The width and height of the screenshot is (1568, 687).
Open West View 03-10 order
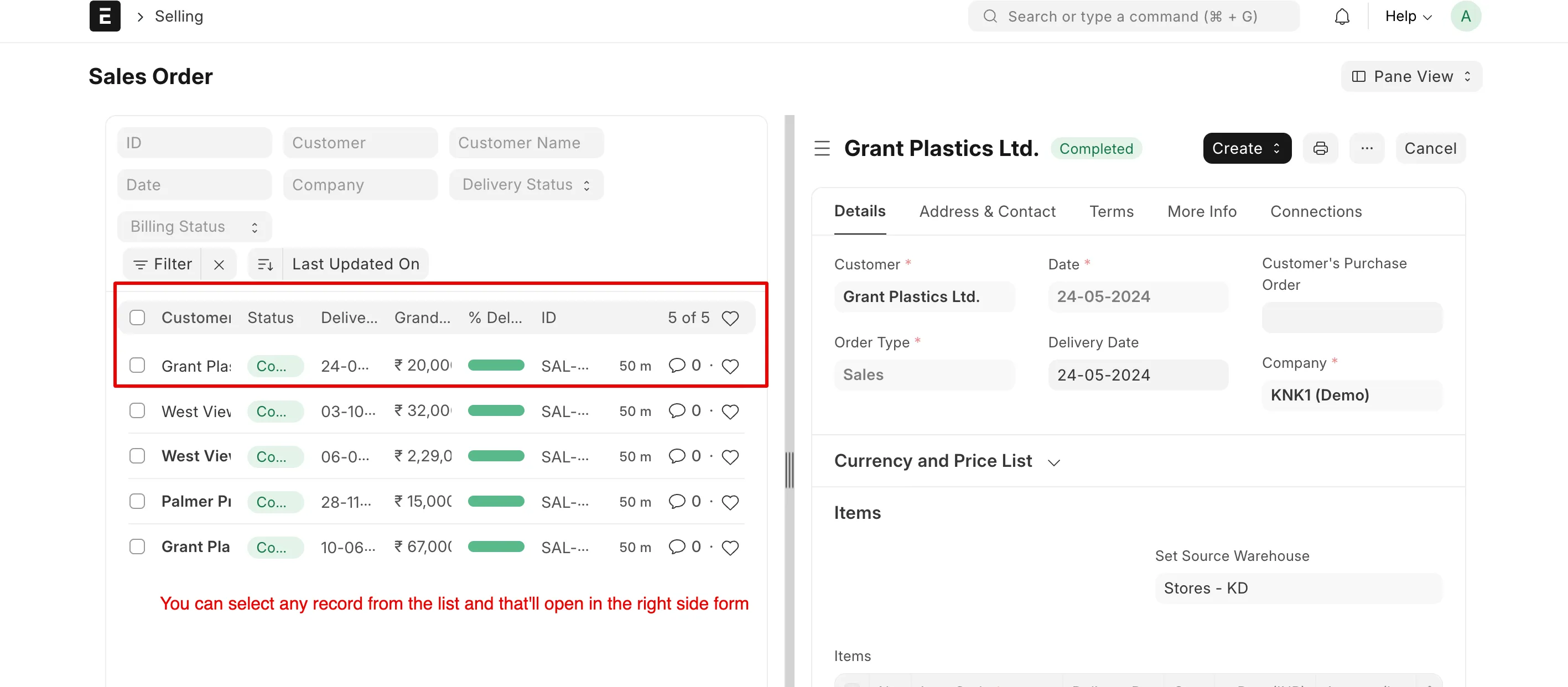coord(196,412)
